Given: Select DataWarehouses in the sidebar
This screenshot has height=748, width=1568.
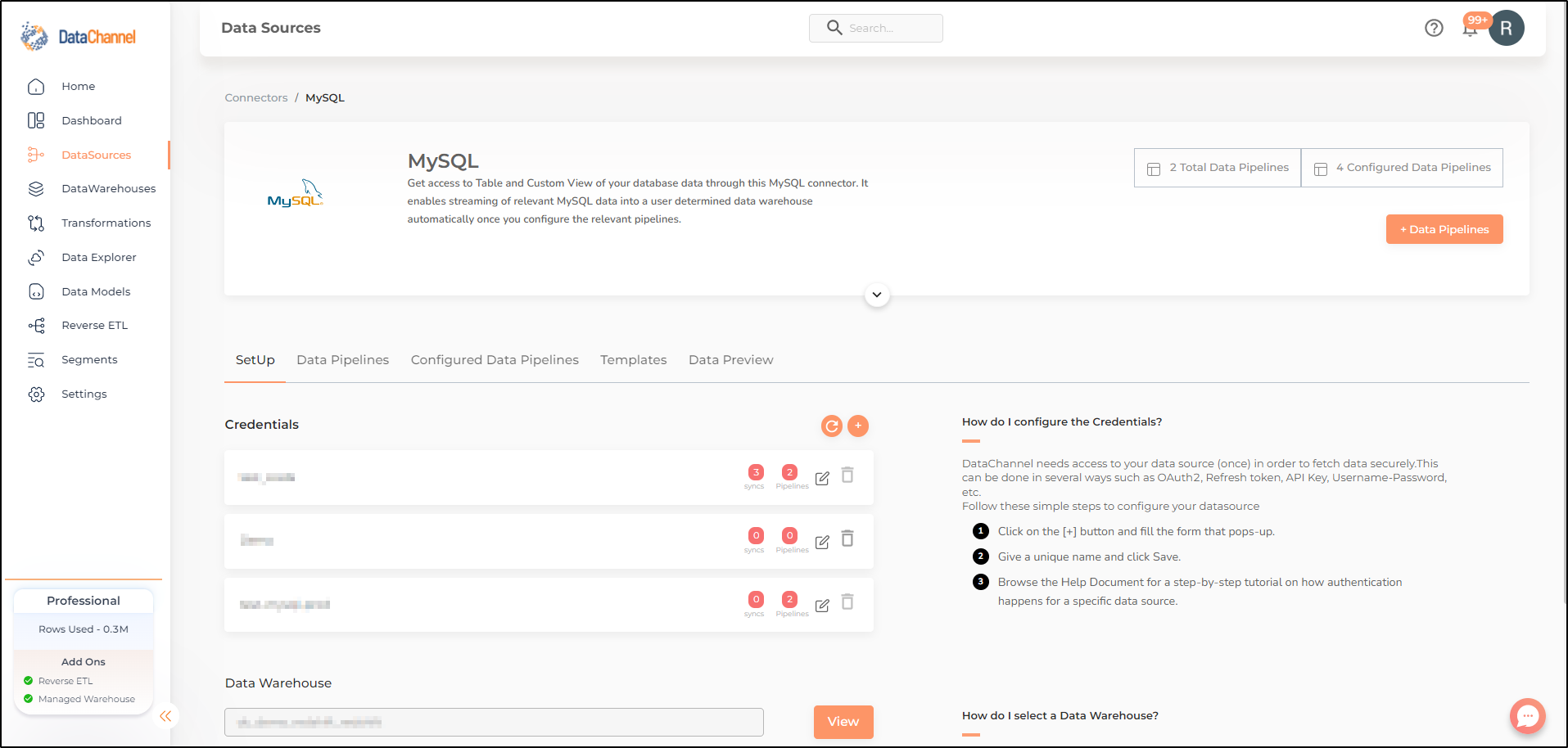Looking at the screenshot, I should pos(109,189).
